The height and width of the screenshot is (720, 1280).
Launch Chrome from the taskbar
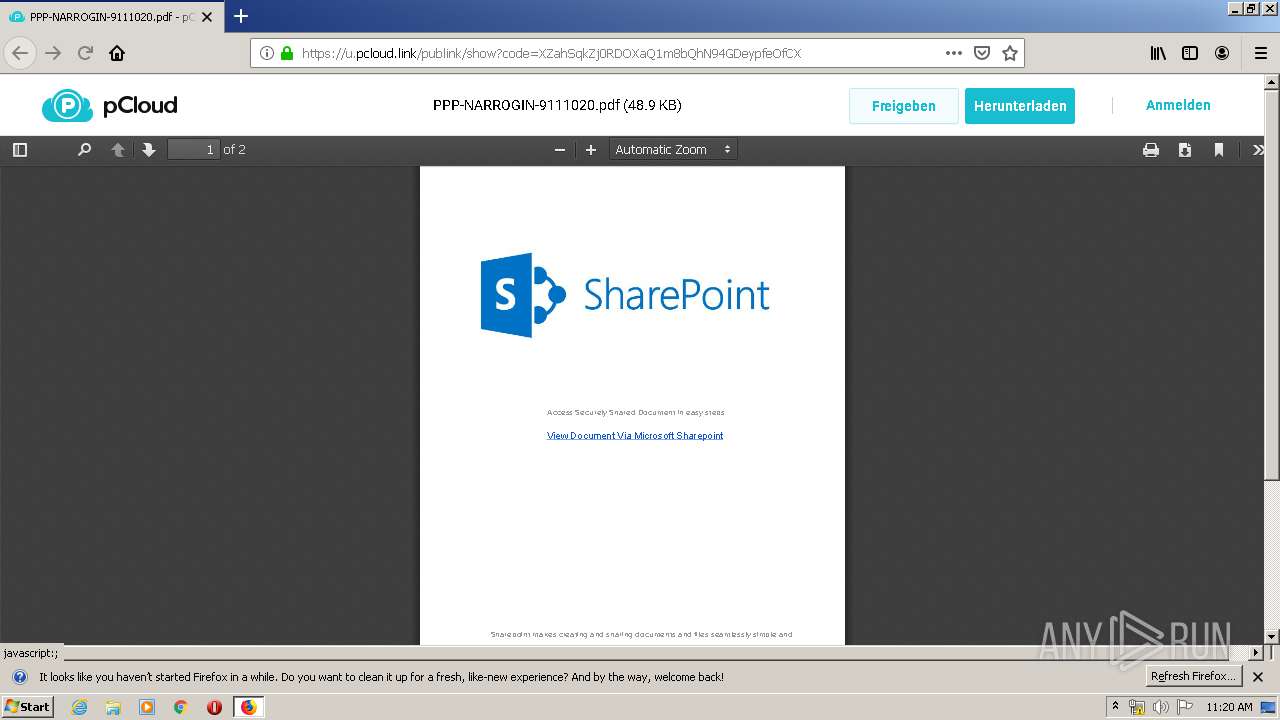pos(181,707)
